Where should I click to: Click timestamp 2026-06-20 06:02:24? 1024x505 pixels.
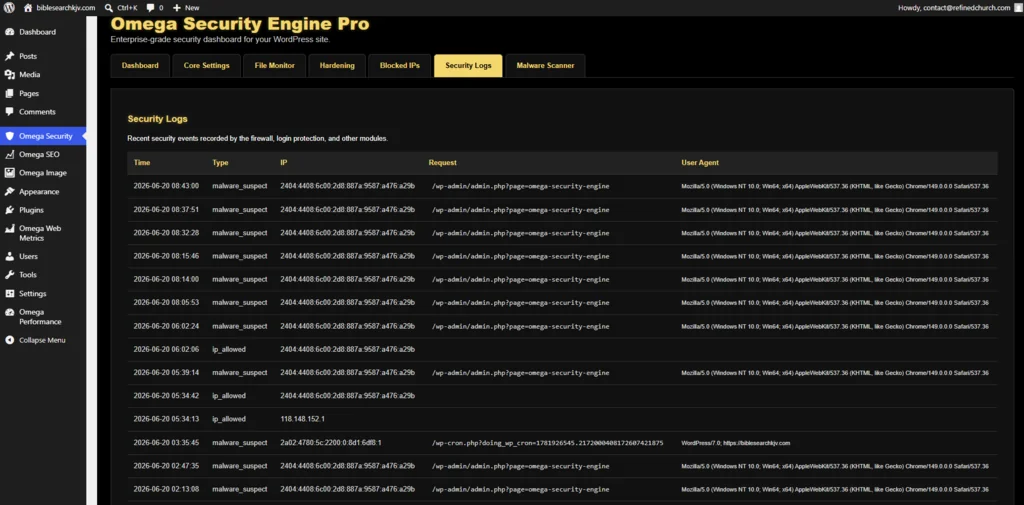pyautogui.click(x=167, y=326)
